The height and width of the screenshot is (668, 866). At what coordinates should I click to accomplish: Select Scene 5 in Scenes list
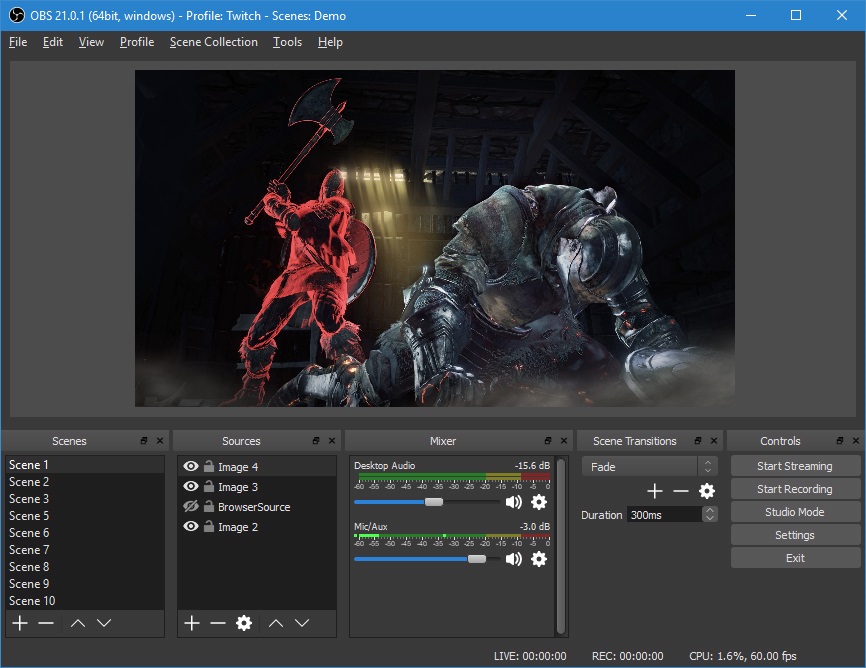85,516
